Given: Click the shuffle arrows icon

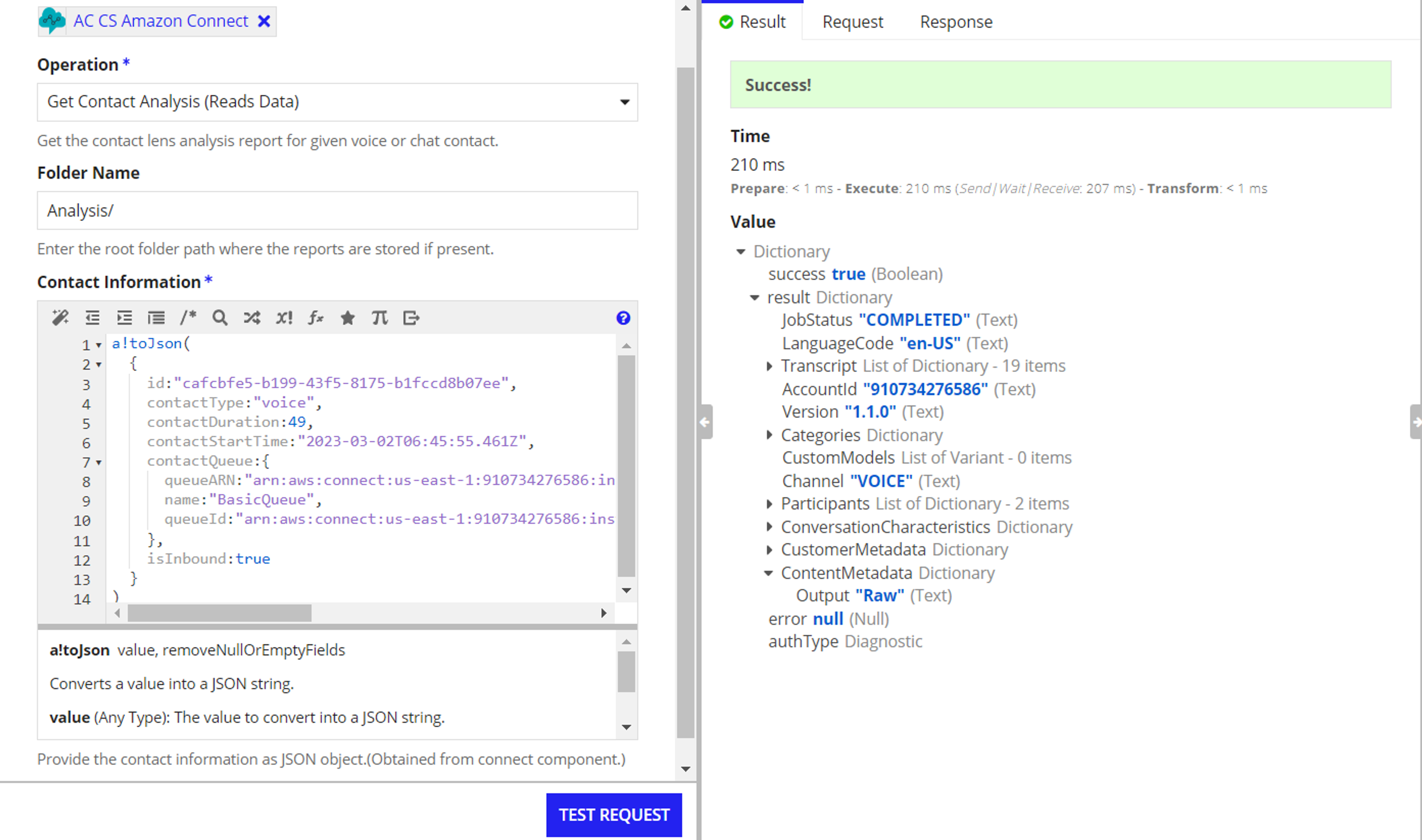Looking at the screenshot, I should coord(252,318).
